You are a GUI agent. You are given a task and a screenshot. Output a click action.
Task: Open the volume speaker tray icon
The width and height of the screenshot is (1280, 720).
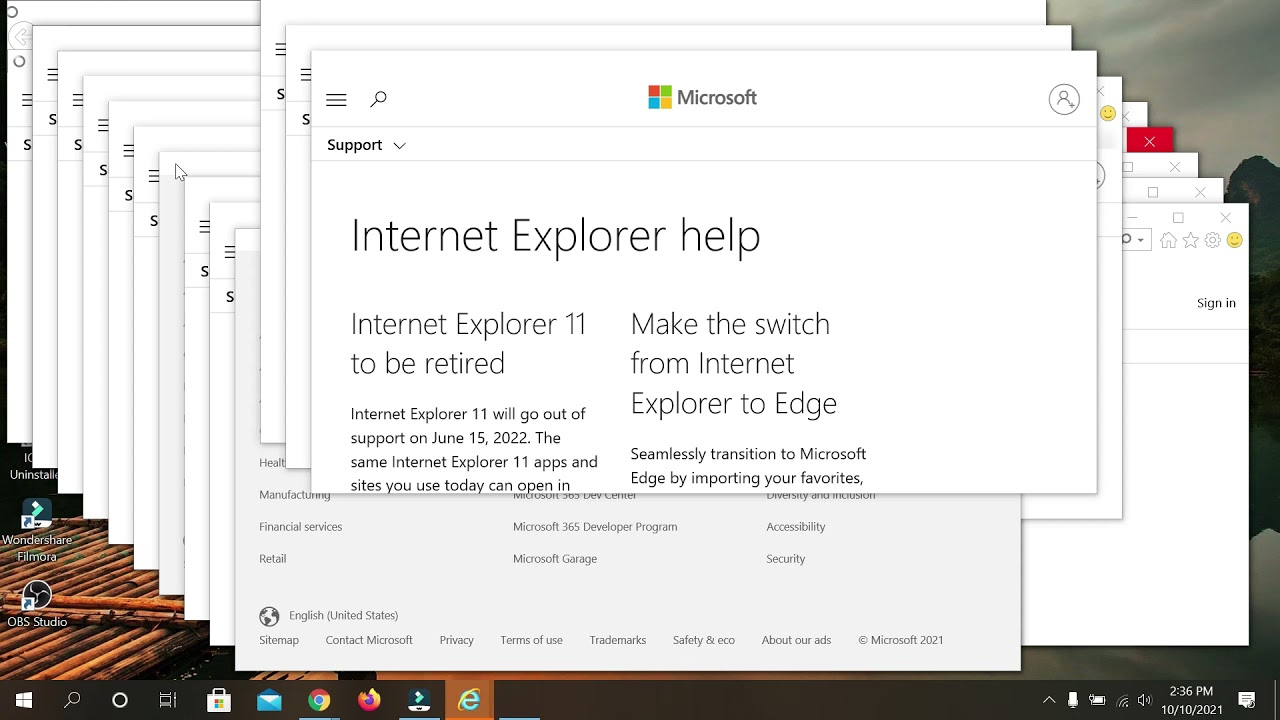tap(1144, 700)
